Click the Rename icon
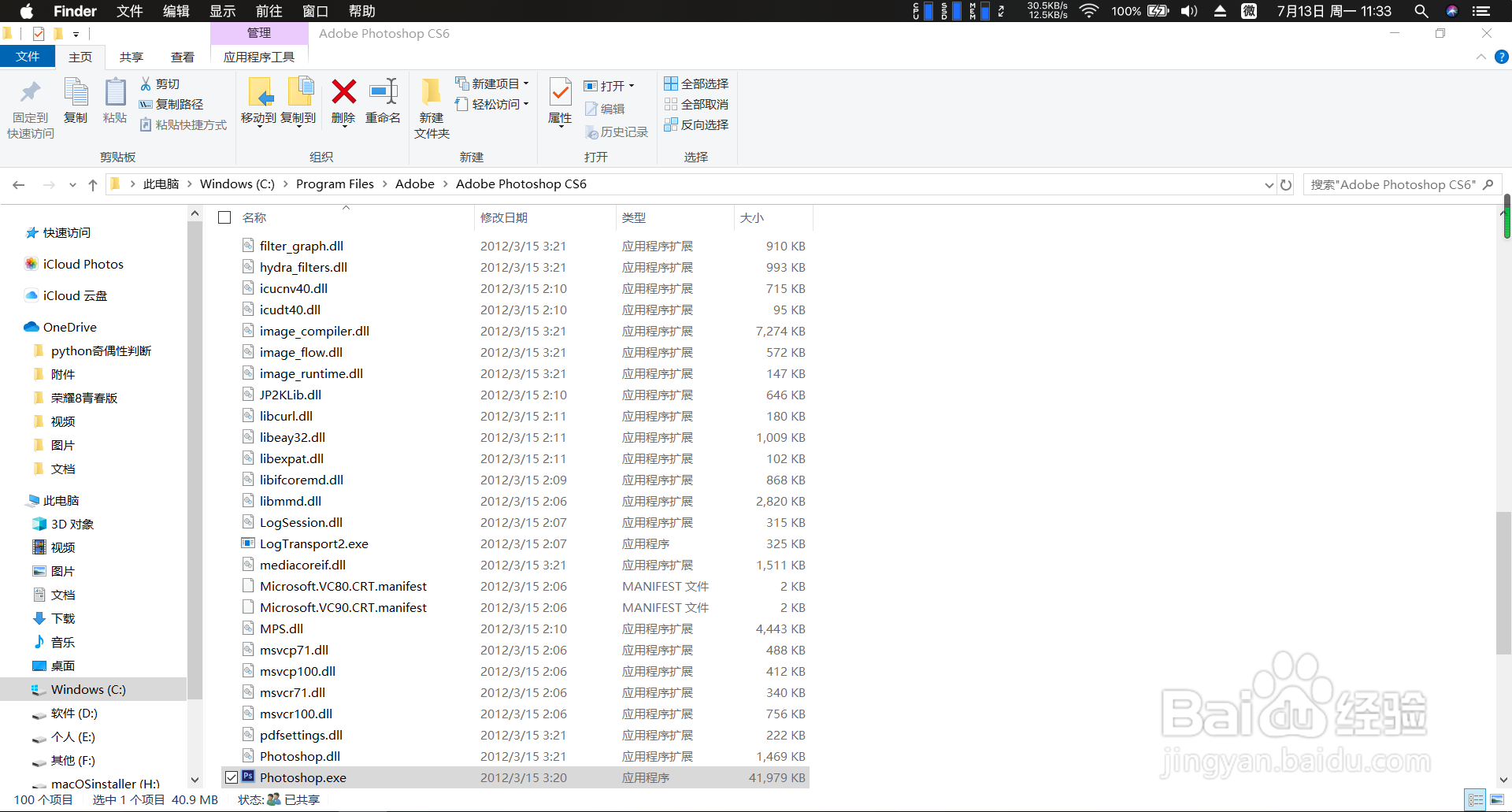 [384, 91]
